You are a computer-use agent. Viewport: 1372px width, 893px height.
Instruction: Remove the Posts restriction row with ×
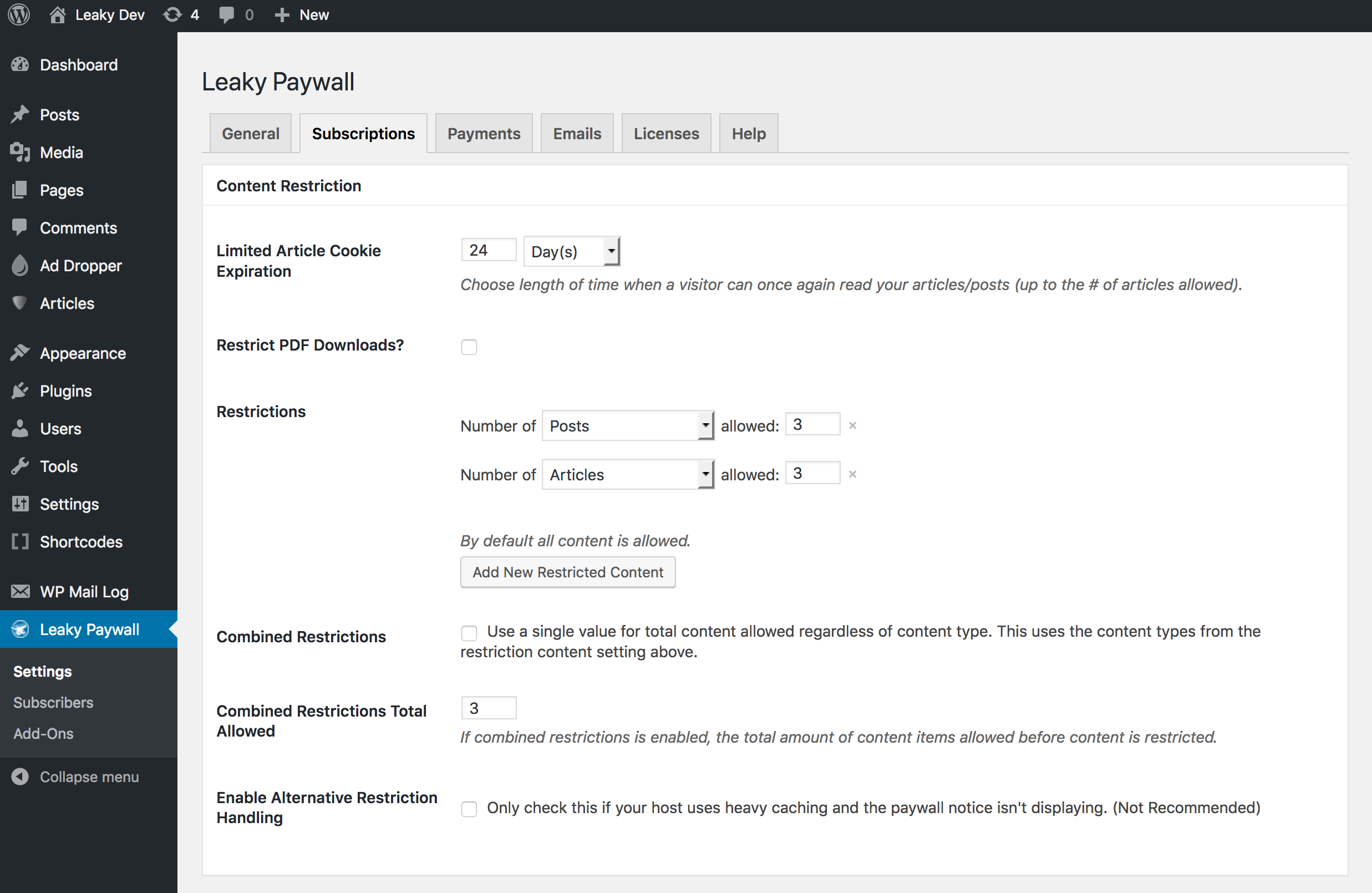[852, 425]
